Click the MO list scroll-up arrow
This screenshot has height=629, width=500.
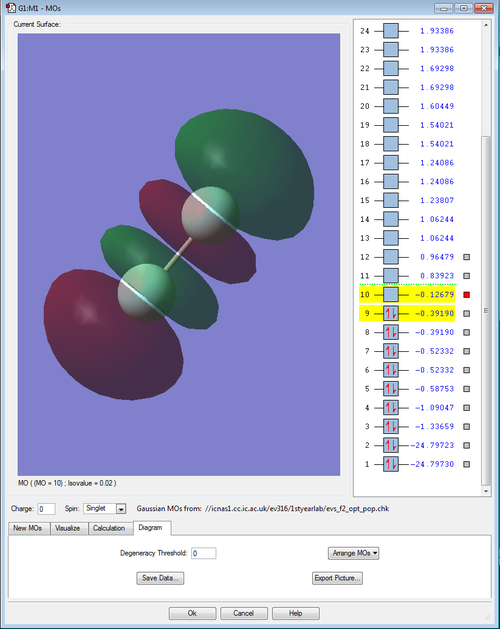[486, 25]
